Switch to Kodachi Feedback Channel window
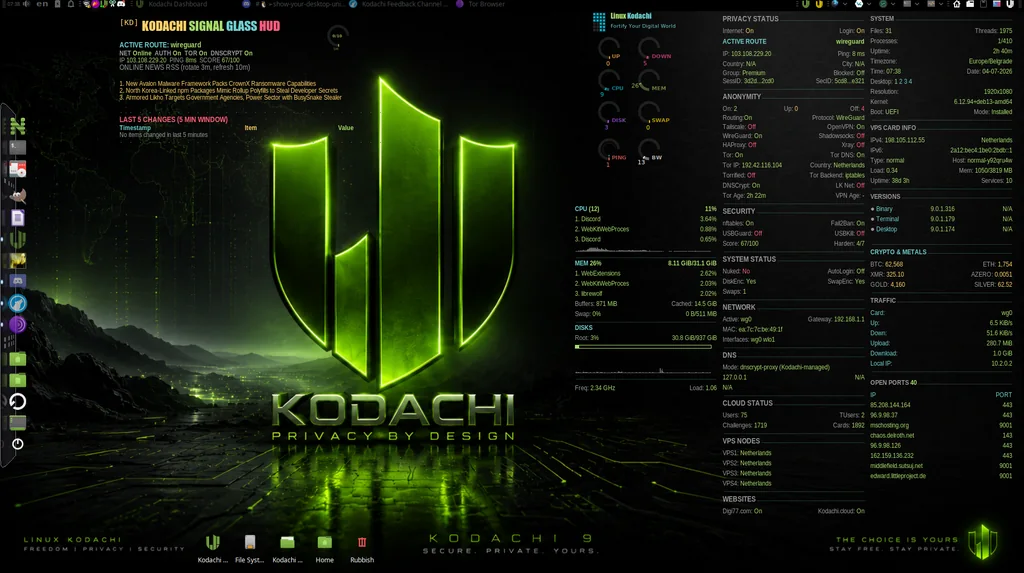The width and height of the screenshot is (1024, 573). click(x=398, y=4)
